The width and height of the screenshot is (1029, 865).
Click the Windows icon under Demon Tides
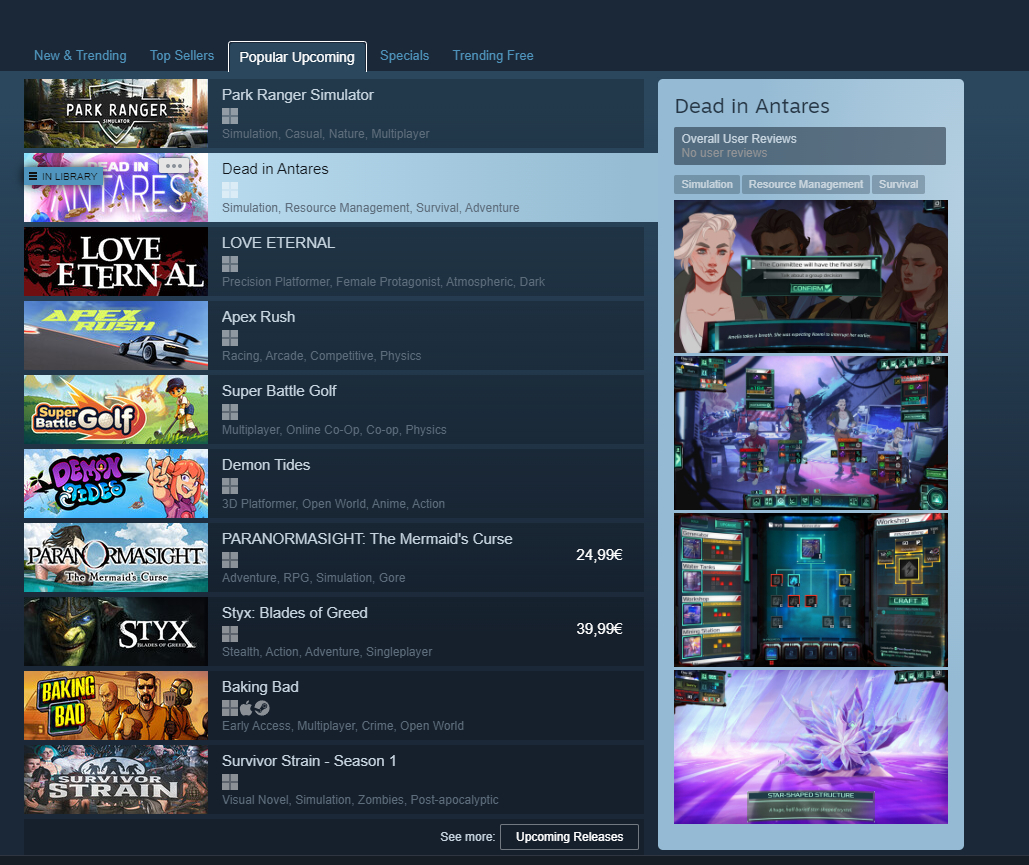[230, 486]
